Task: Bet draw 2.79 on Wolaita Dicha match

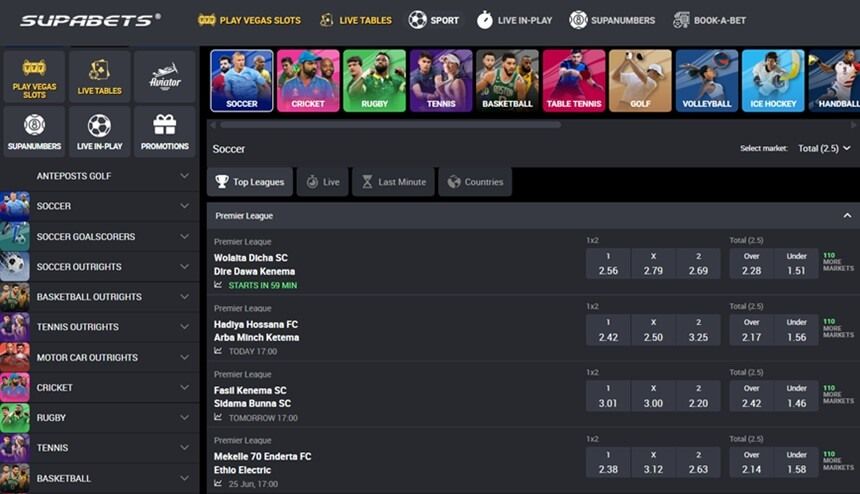Action: (x=653, y=264)
